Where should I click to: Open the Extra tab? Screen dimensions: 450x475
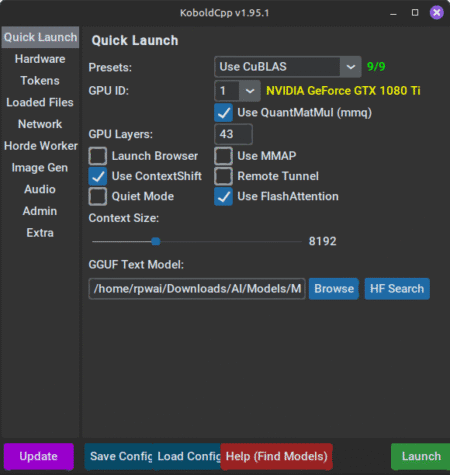pyautogui.click(x=40, y=232)
